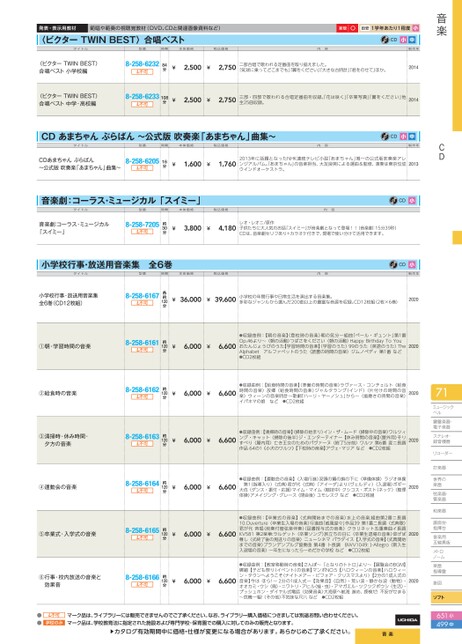Open product code 8-258-6232
Viewport: 462px width, 644px height.
tap(142, 64)
